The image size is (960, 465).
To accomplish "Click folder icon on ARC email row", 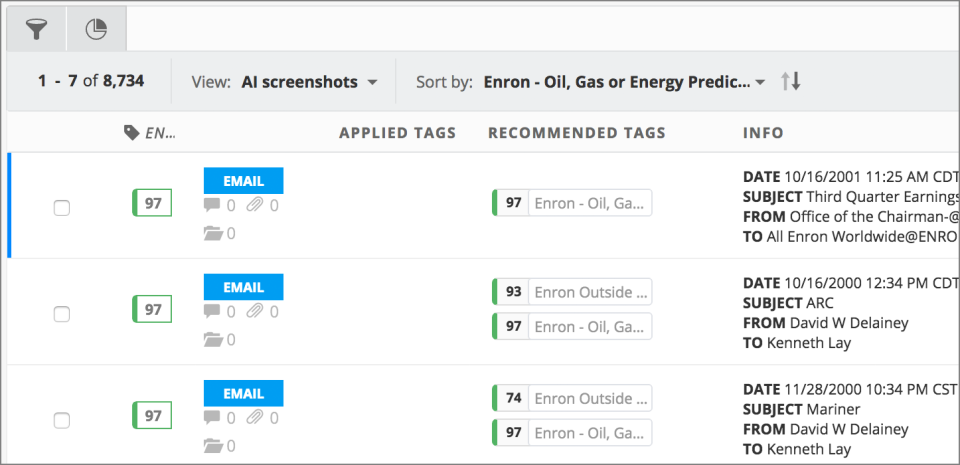I will click(211, 340).
